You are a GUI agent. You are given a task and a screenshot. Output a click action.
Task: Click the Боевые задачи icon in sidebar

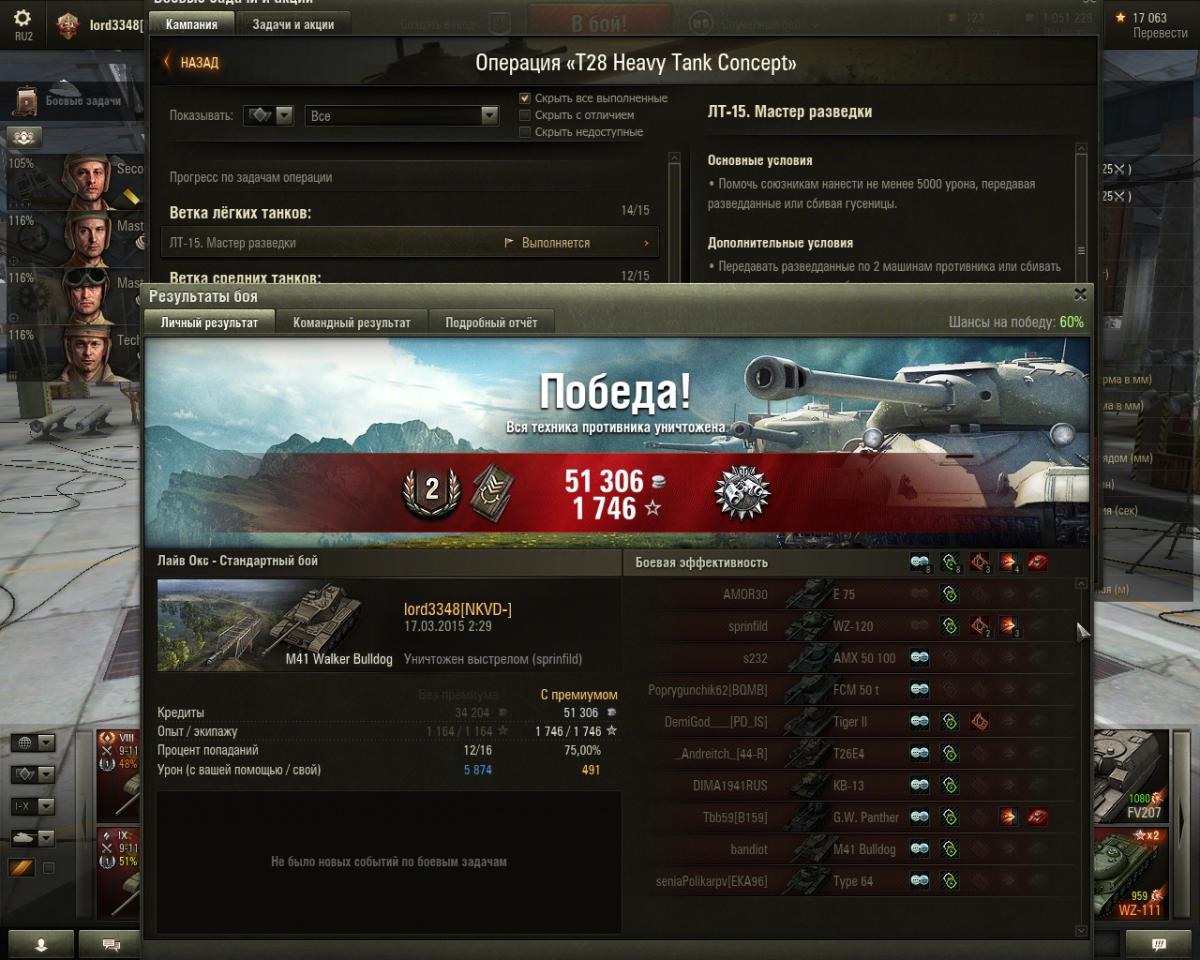pyautogui.click(x=27, y=101)
